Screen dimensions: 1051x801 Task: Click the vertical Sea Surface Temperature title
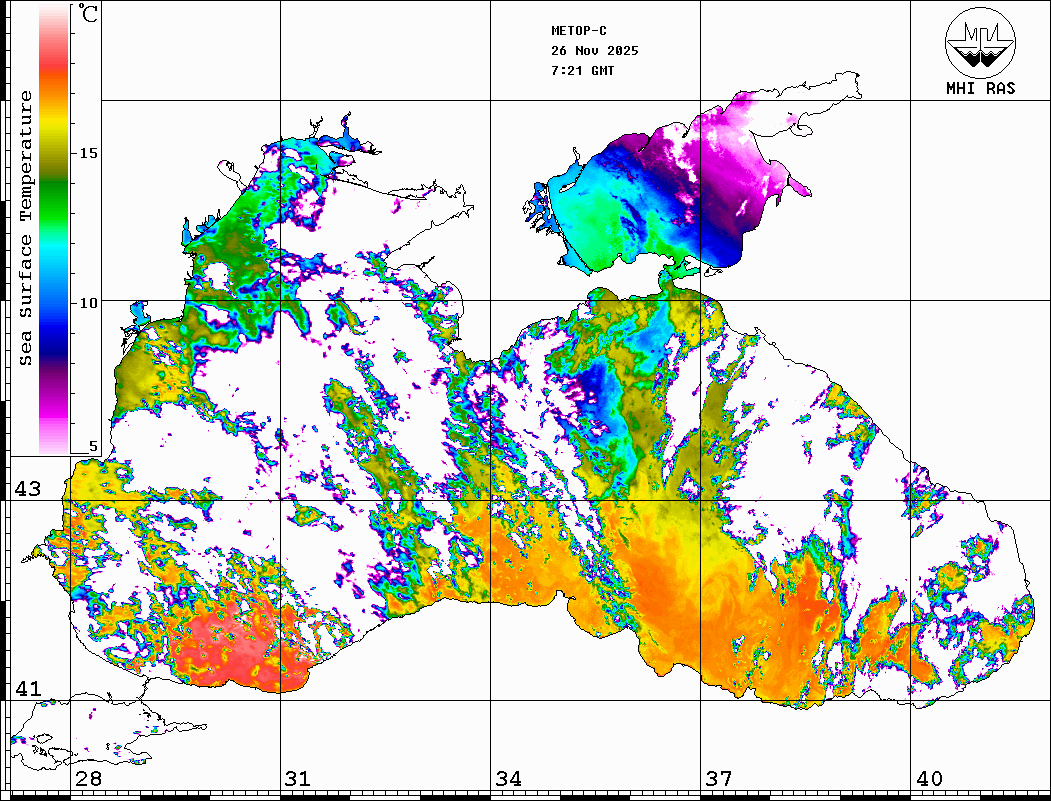click(x=26, y=228)
